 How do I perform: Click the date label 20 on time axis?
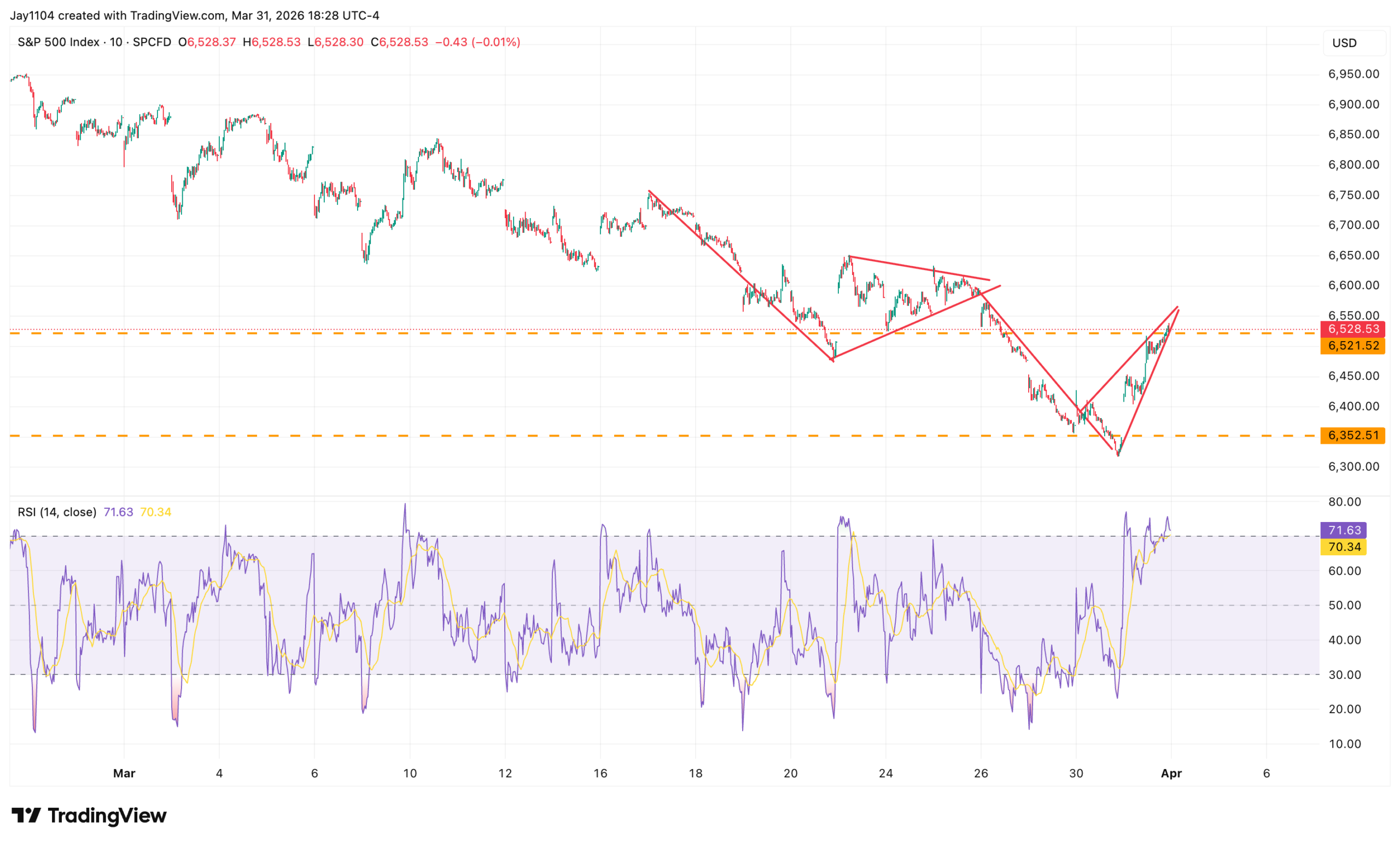click(790, 773)
